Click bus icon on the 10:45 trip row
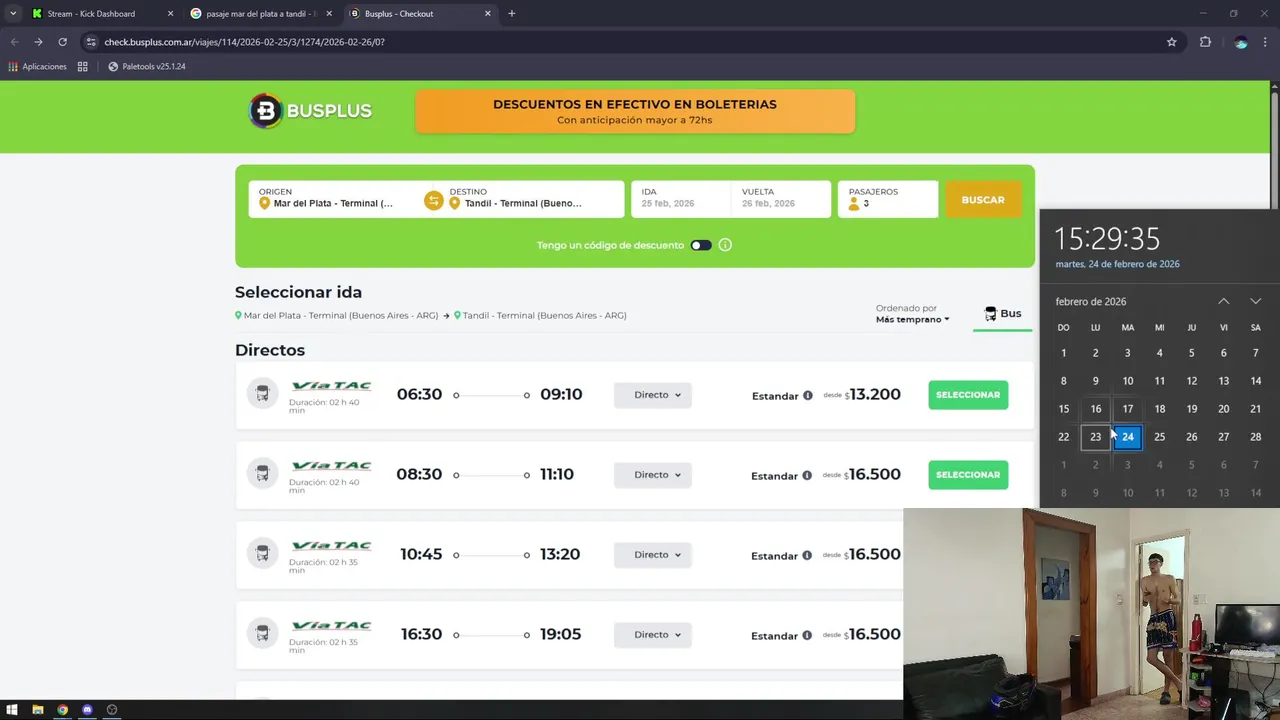This screenshot has height=720, width=1280. click(x=262, y=554)
